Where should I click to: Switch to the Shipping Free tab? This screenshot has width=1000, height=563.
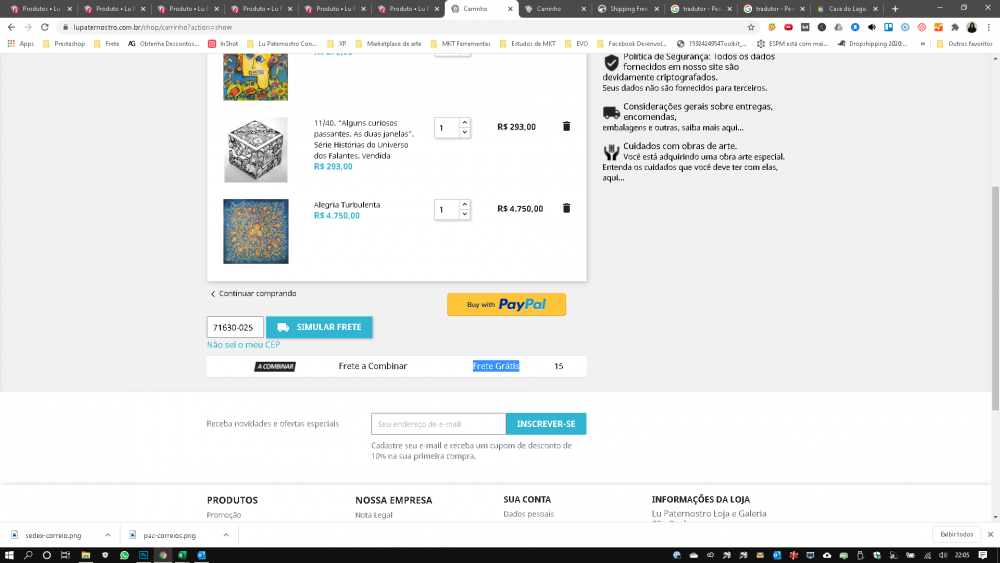628,9
